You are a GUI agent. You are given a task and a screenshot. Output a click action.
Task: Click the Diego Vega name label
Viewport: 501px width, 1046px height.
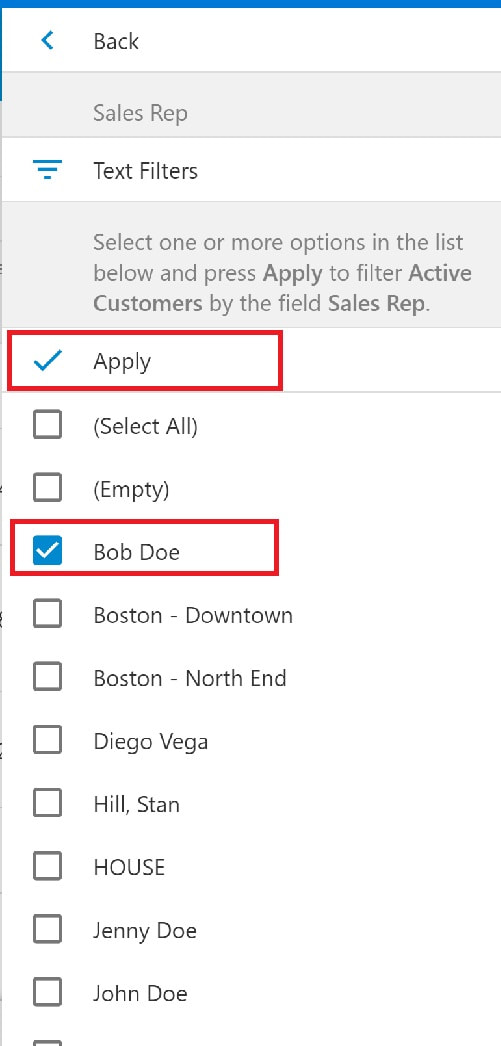[151, 742]
